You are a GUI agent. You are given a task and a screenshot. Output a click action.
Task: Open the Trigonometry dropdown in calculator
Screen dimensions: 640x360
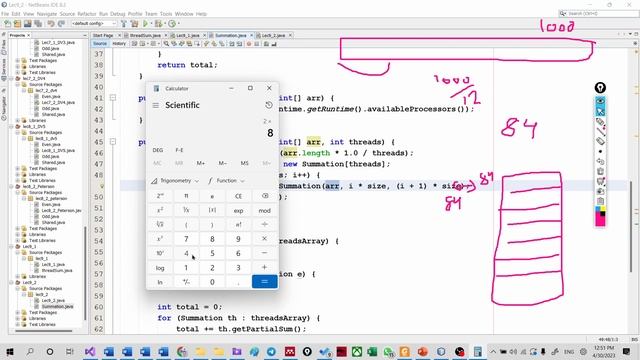(175, 180)
